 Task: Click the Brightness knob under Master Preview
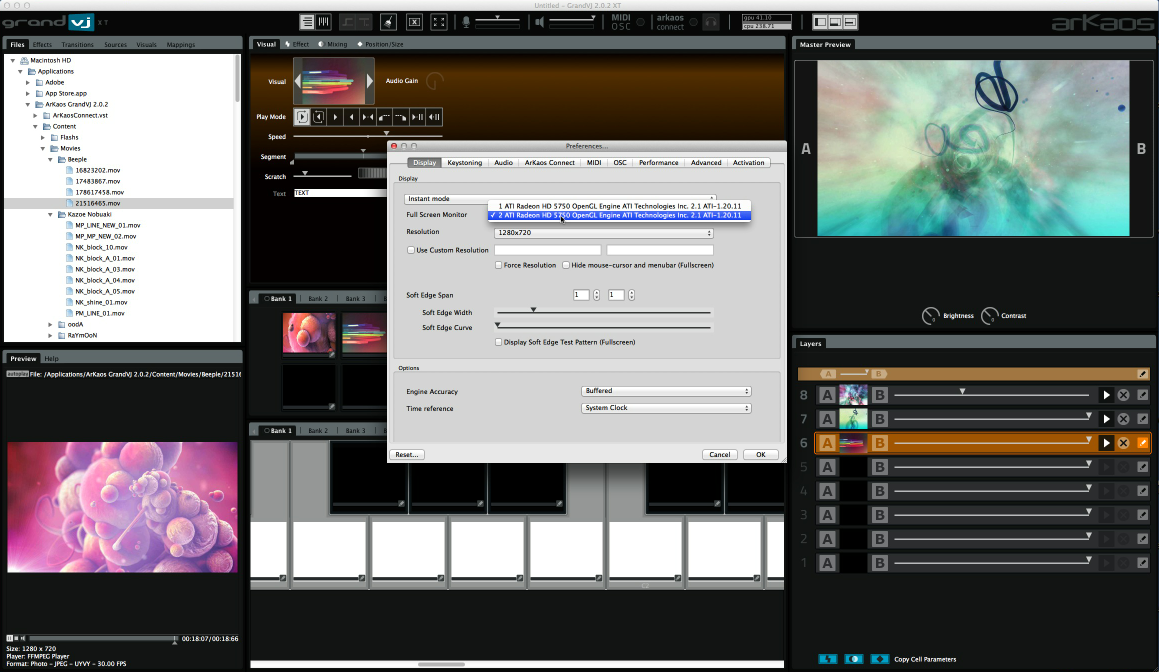point(931,316)
